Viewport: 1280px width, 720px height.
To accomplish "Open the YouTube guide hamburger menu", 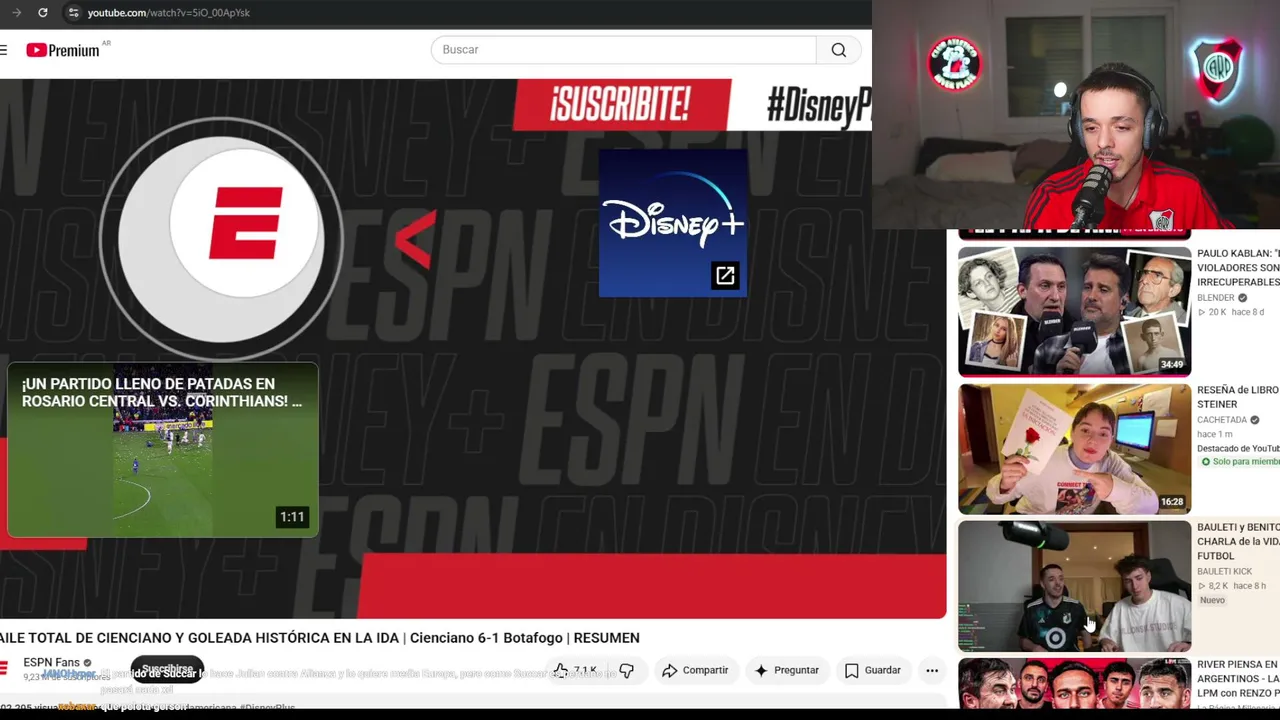I will pyautogui.click(x=4, y=50).
